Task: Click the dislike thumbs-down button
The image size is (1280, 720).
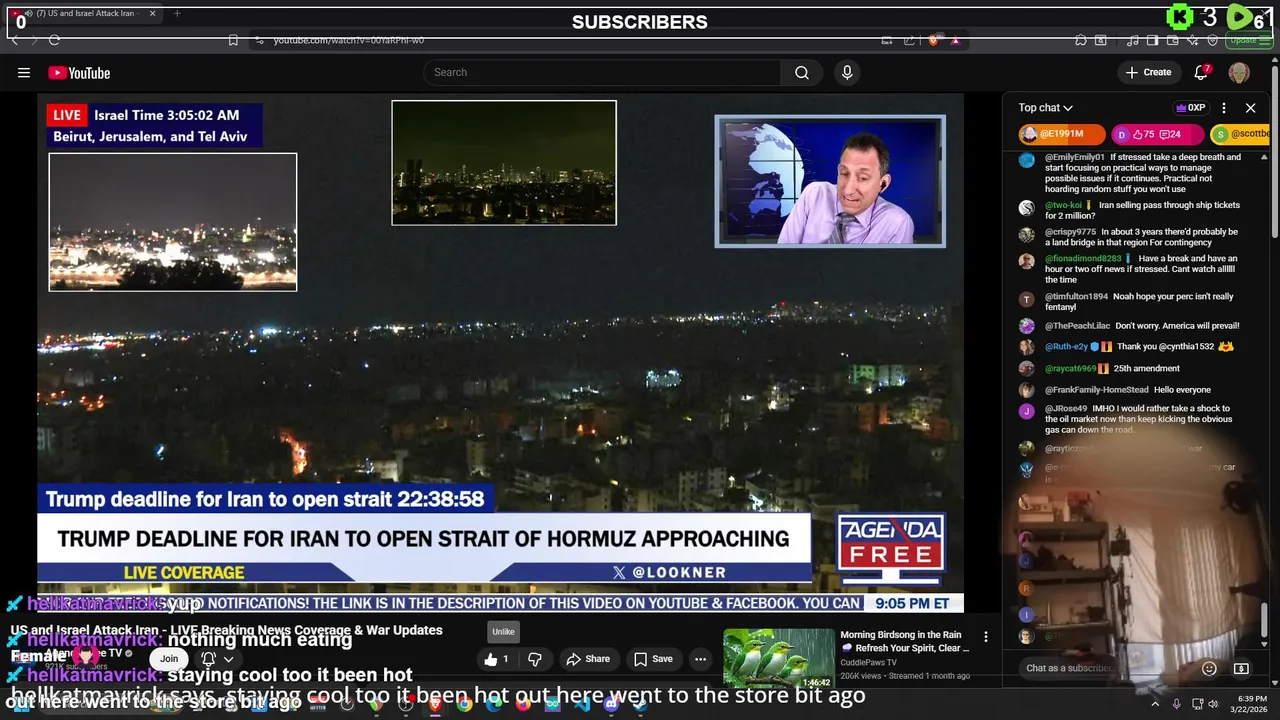Action: point(535,659)
